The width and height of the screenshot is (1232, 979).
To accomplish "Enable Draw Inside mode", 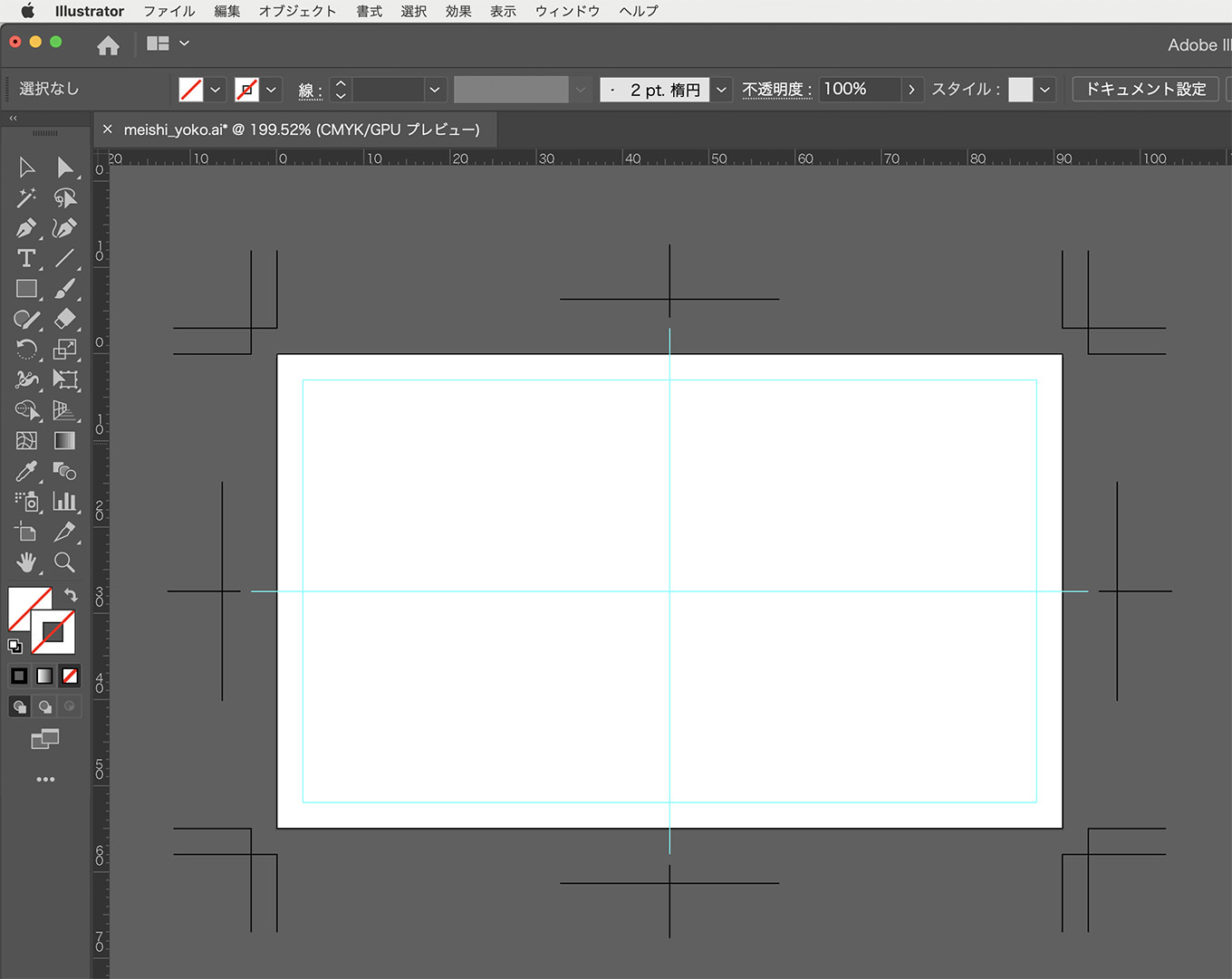I will (x=70, y=706).
